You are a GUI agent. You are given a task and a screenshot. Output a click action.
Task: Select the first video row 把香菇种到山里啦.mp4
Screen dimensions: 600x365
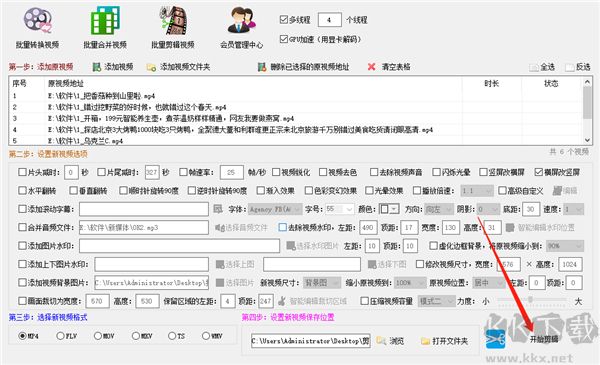point(234,96)
